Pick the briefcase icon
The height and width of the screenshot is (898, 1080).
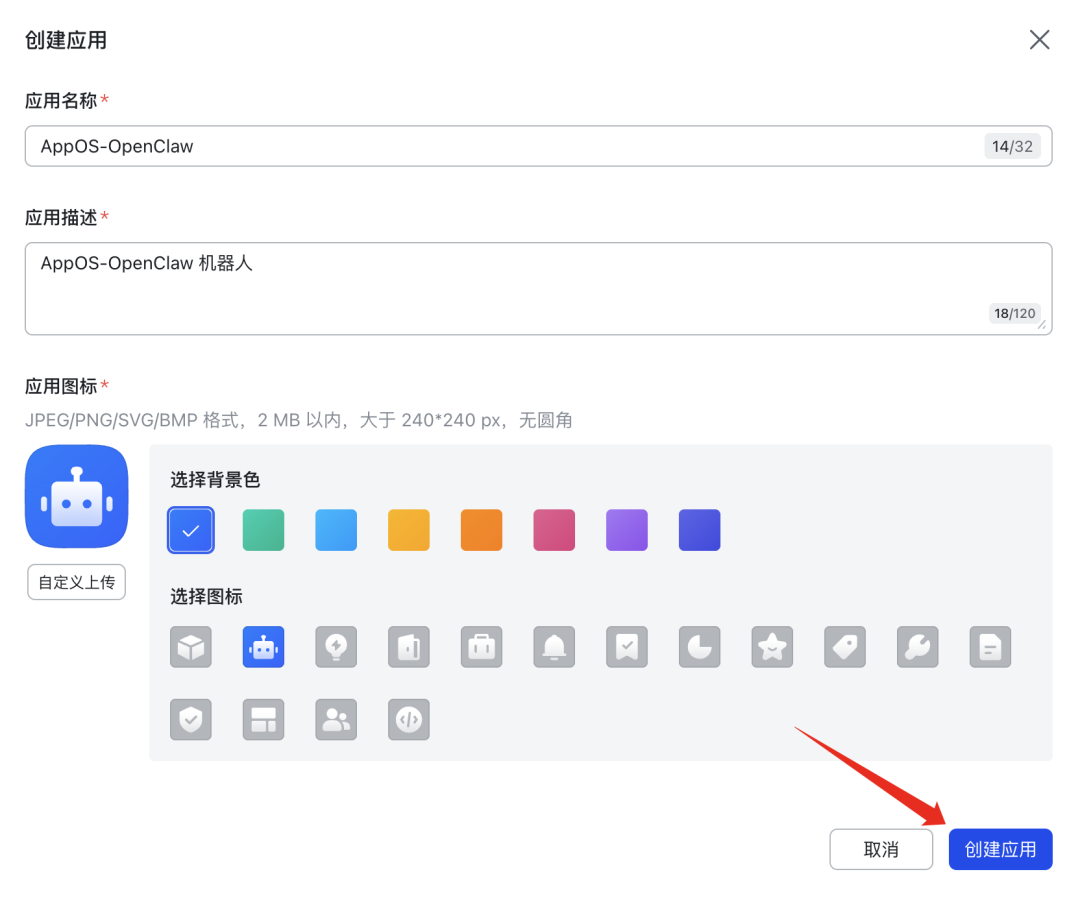click(481, 647)
